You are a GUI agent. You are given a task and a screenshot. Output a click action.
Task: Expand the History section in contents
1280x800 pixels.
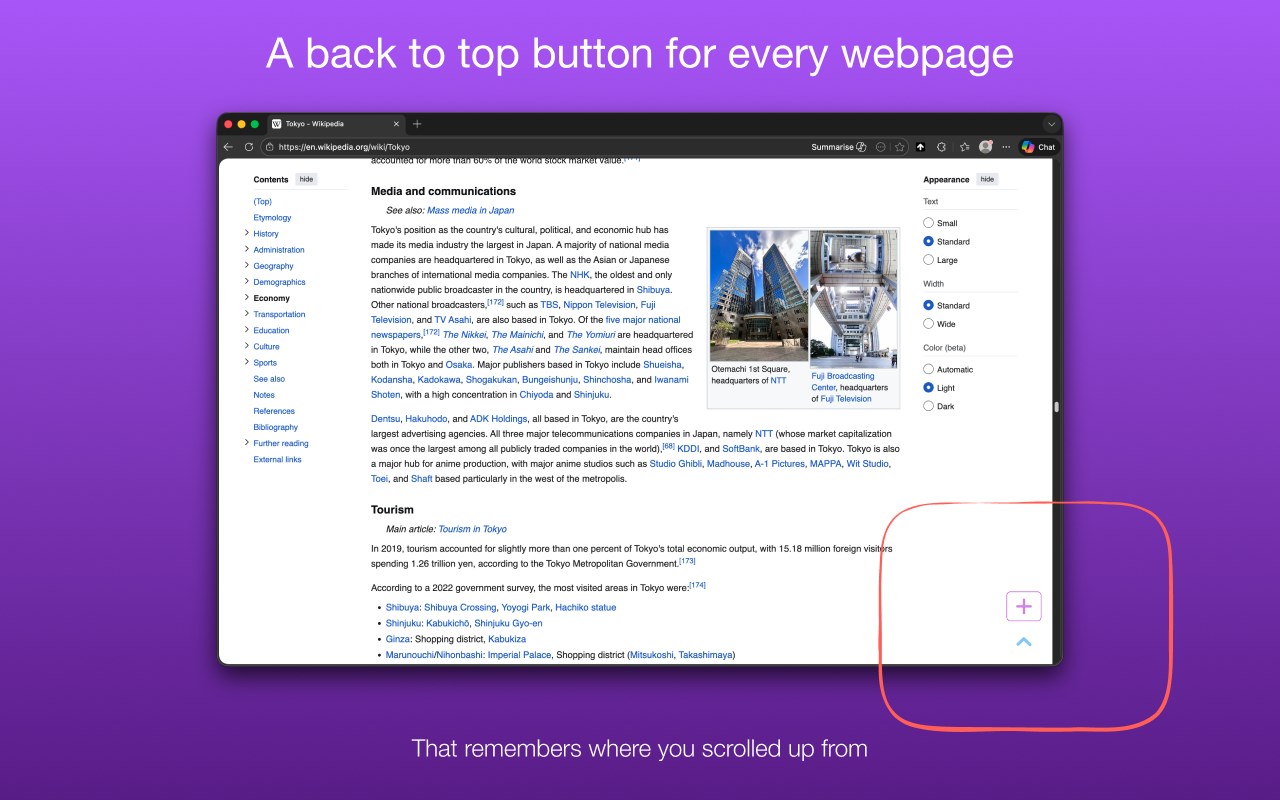click(246, 233)
